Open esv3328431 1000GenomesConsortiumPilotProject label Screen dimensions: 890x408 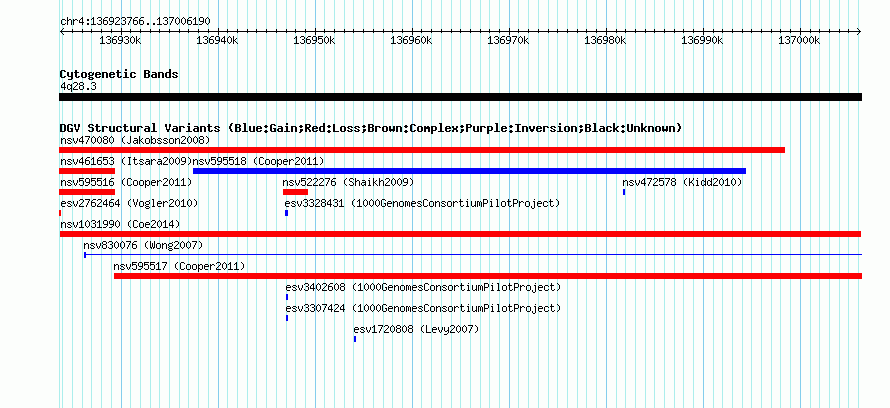[x=422, y=203]
